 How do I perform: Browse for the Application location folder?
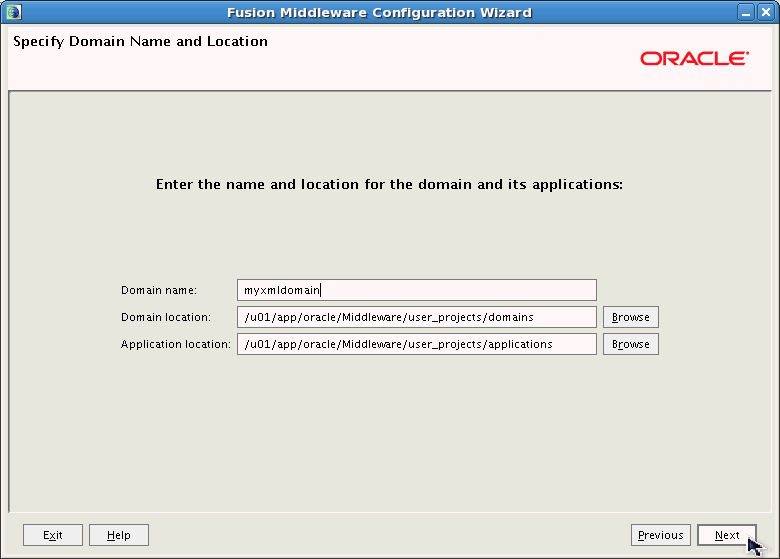(x=631, y=344)
